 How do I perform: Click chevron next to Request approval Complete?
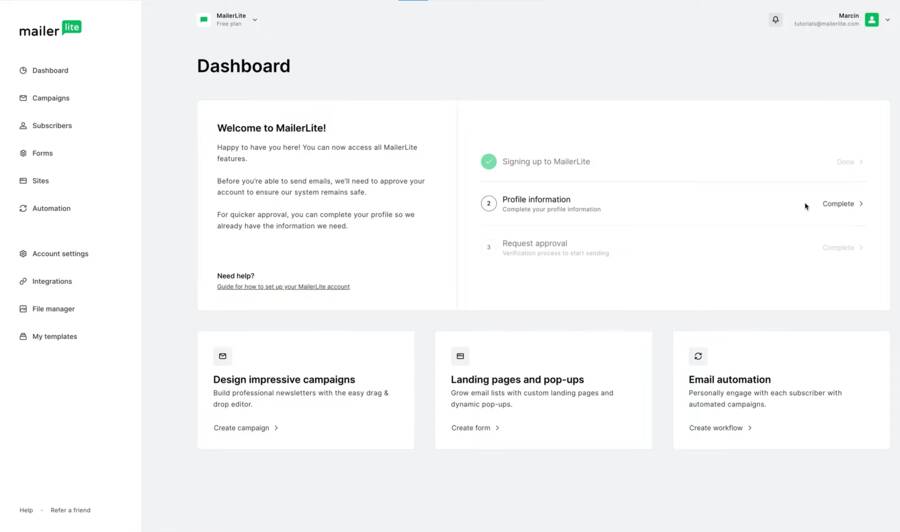pyautogui.click(x=861, y=248)
